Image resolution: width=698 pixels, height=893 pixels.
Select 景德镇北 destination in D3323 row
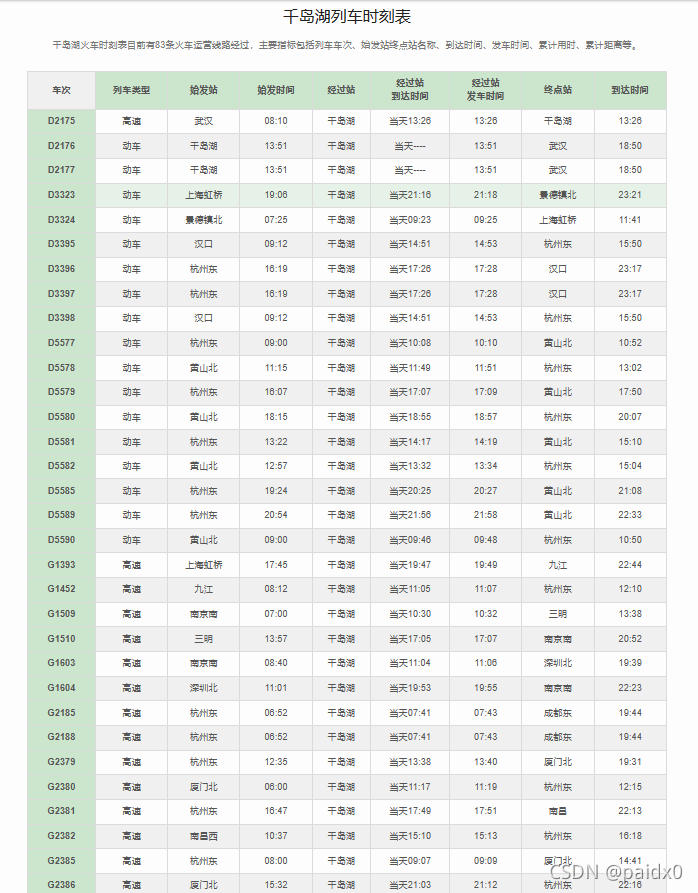point(558,195)
